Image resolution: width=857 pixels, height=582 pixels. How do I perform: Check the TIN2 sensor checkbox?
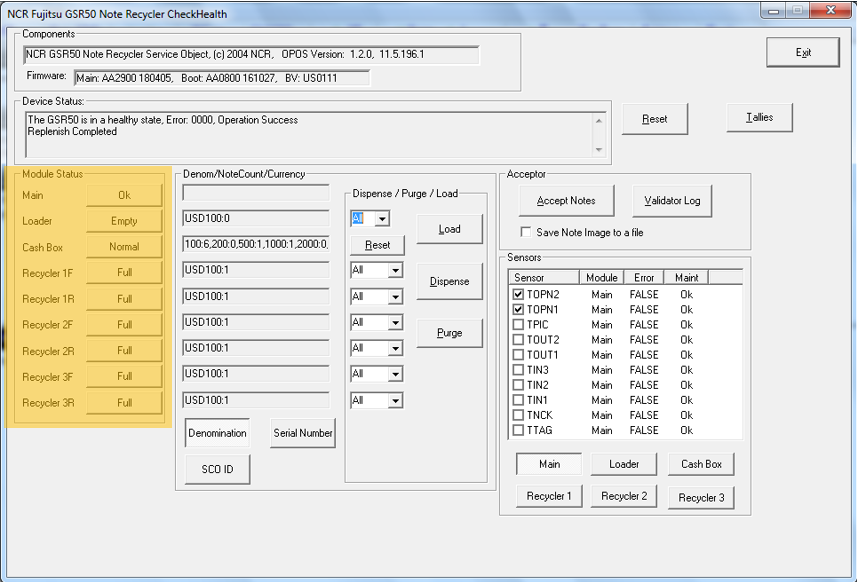[x=518, y=385]
